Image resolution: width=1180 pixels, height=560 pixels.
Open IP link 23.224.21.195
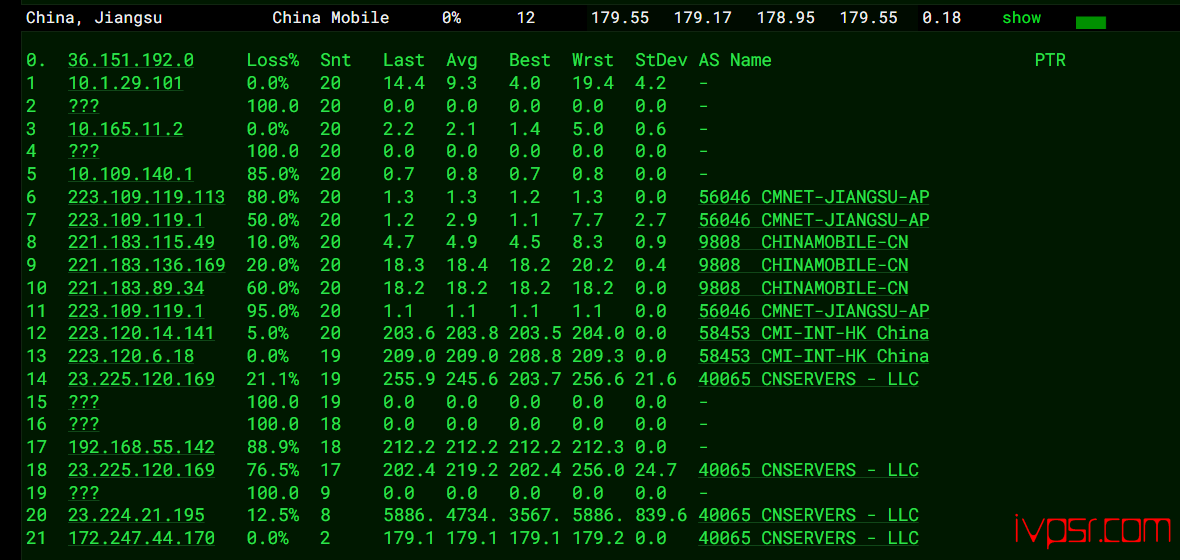[136, 516]
